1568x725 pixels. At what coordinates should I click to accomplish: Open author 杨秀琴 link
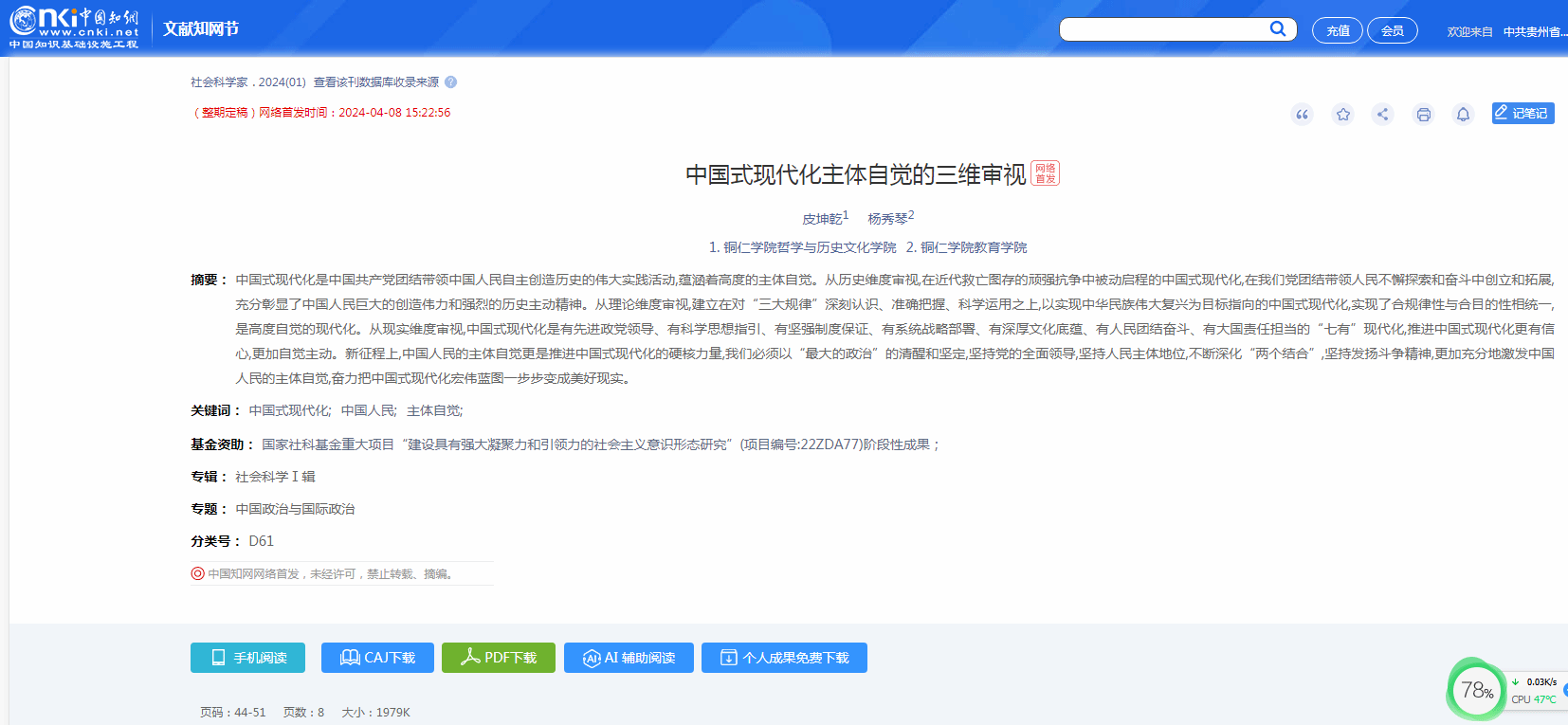[x=887, y=219]
